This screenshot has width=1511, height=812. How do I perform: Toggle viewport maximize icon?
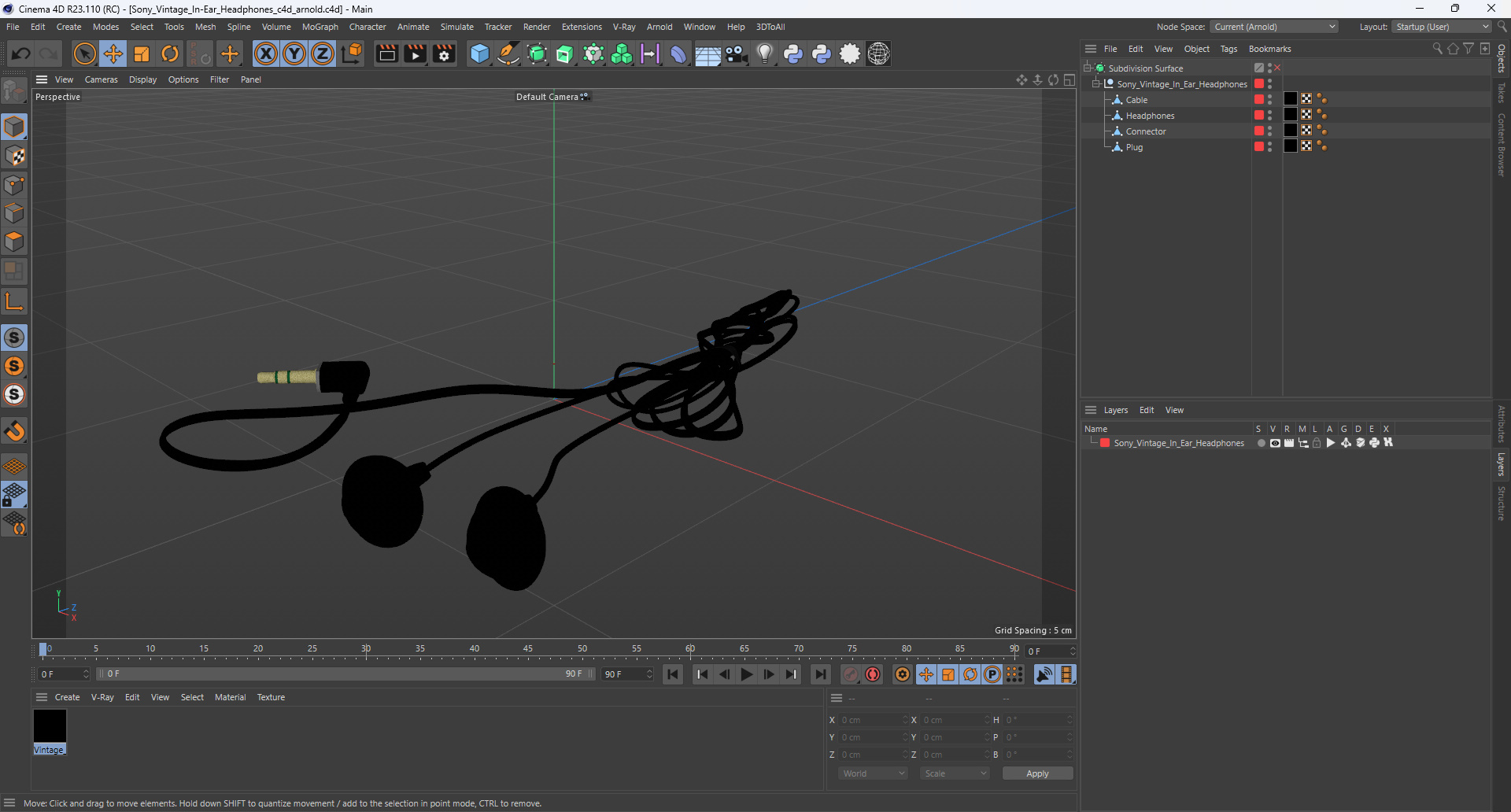(x=1070, y=79)
